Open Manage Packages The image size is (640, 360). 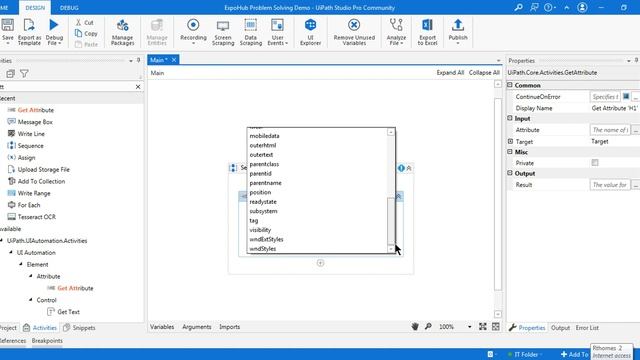coord(122,32)
